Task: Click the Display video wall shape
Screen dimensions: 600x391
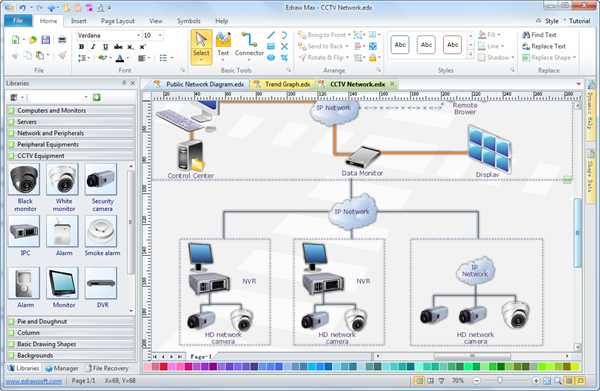Action: pyautogui.click(x=490, y=149)
